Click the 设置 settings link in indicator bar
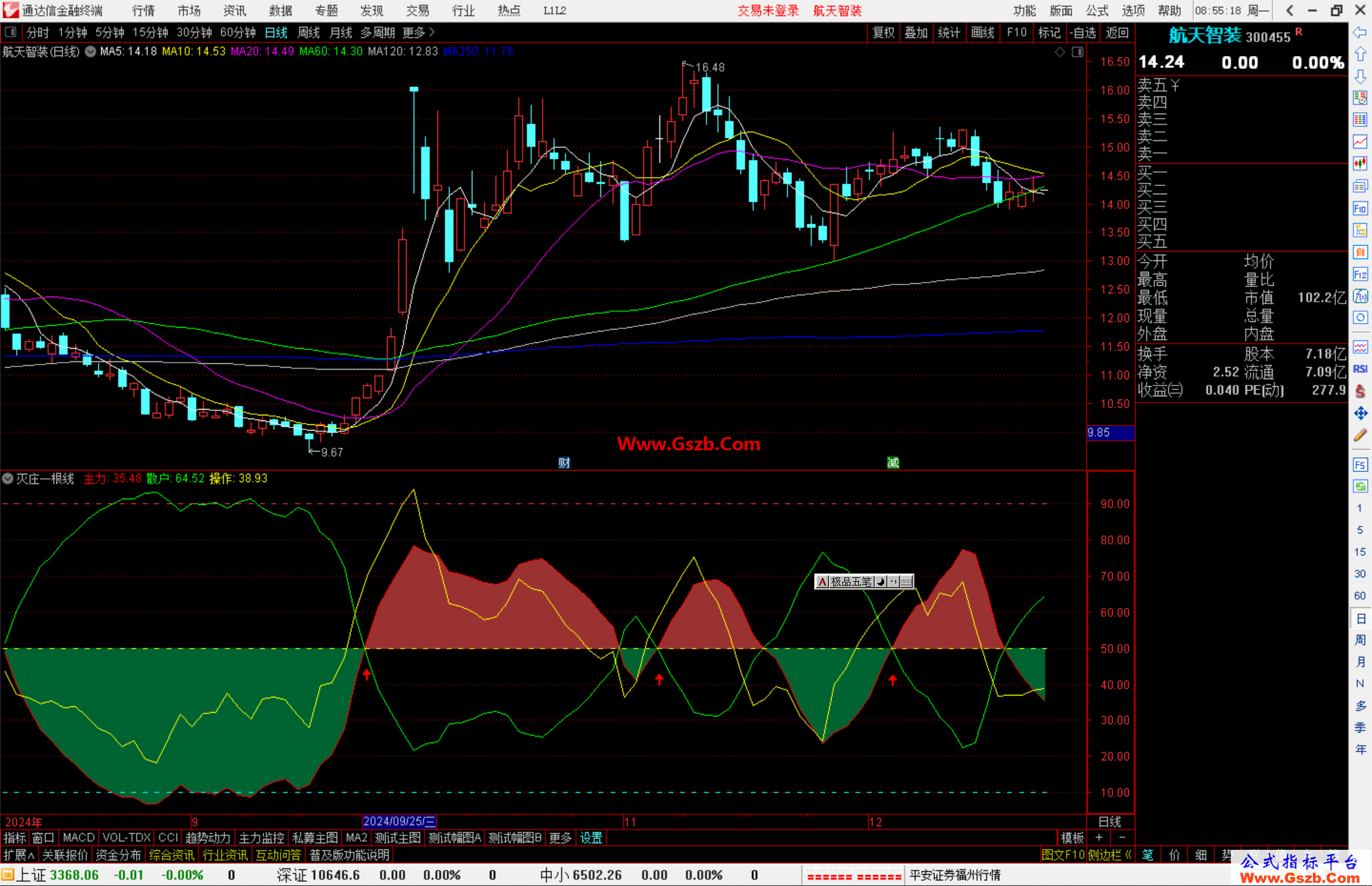1372x886 pixels. (x=591, y=838)
